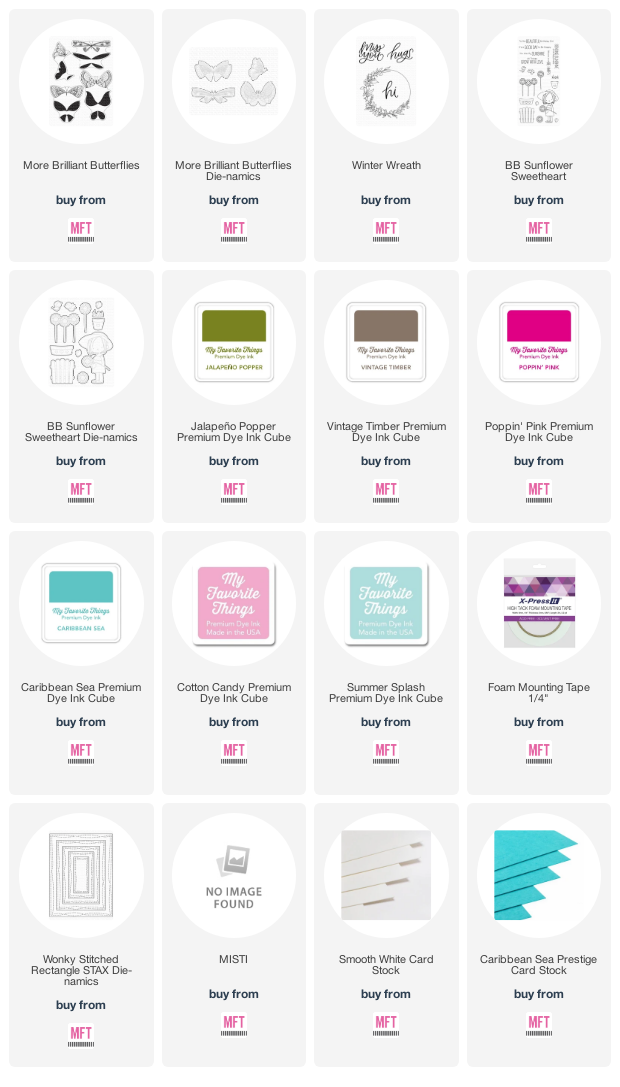The width and height of the screenshot is (620, 1087).
Task: Open the BB Sunflower Sweetheart stamp thumbnail
Action: point(539,81)
